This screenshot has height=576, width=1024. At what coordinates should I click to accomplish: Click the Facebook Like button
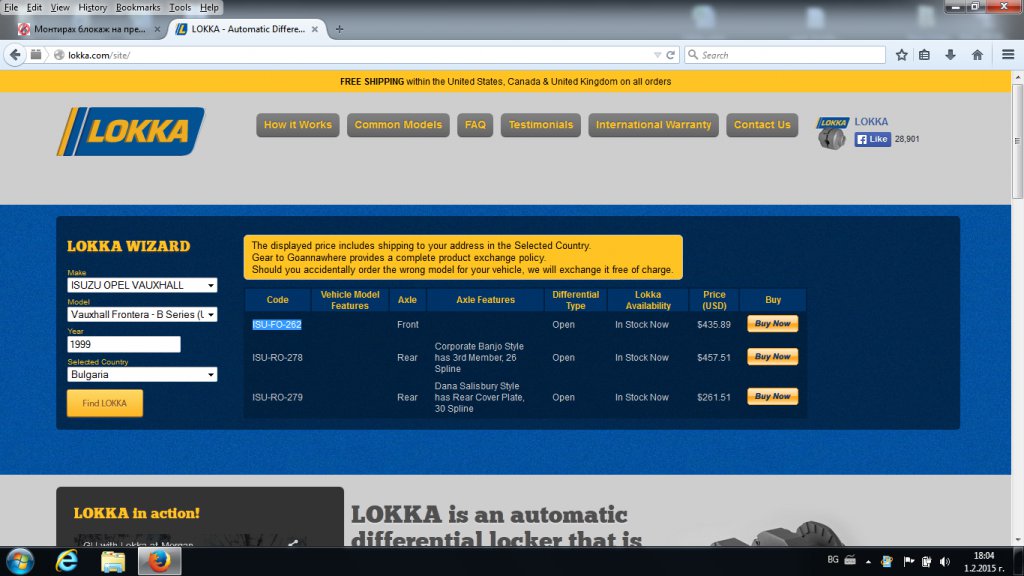pyautogui.click(x=872, y=139)
